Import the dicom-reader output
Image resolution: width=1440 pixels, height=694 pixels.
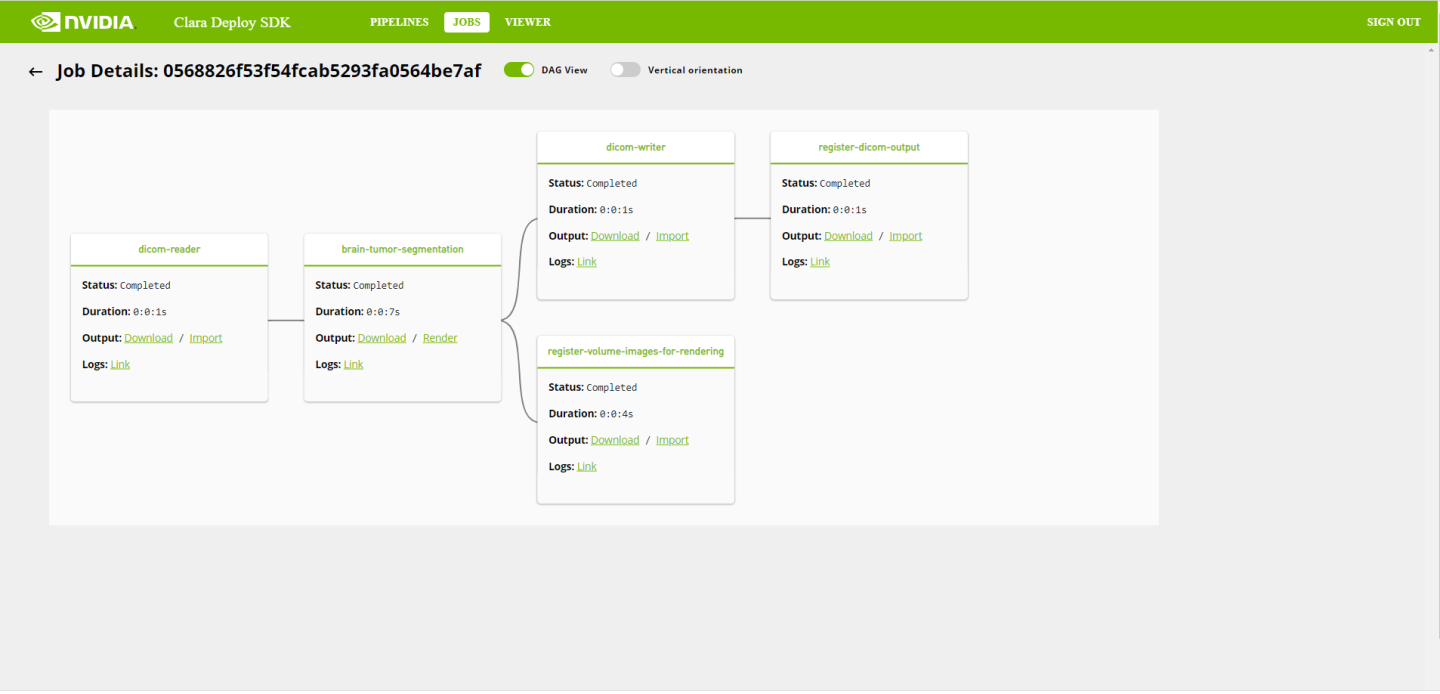tap(206, 338)
